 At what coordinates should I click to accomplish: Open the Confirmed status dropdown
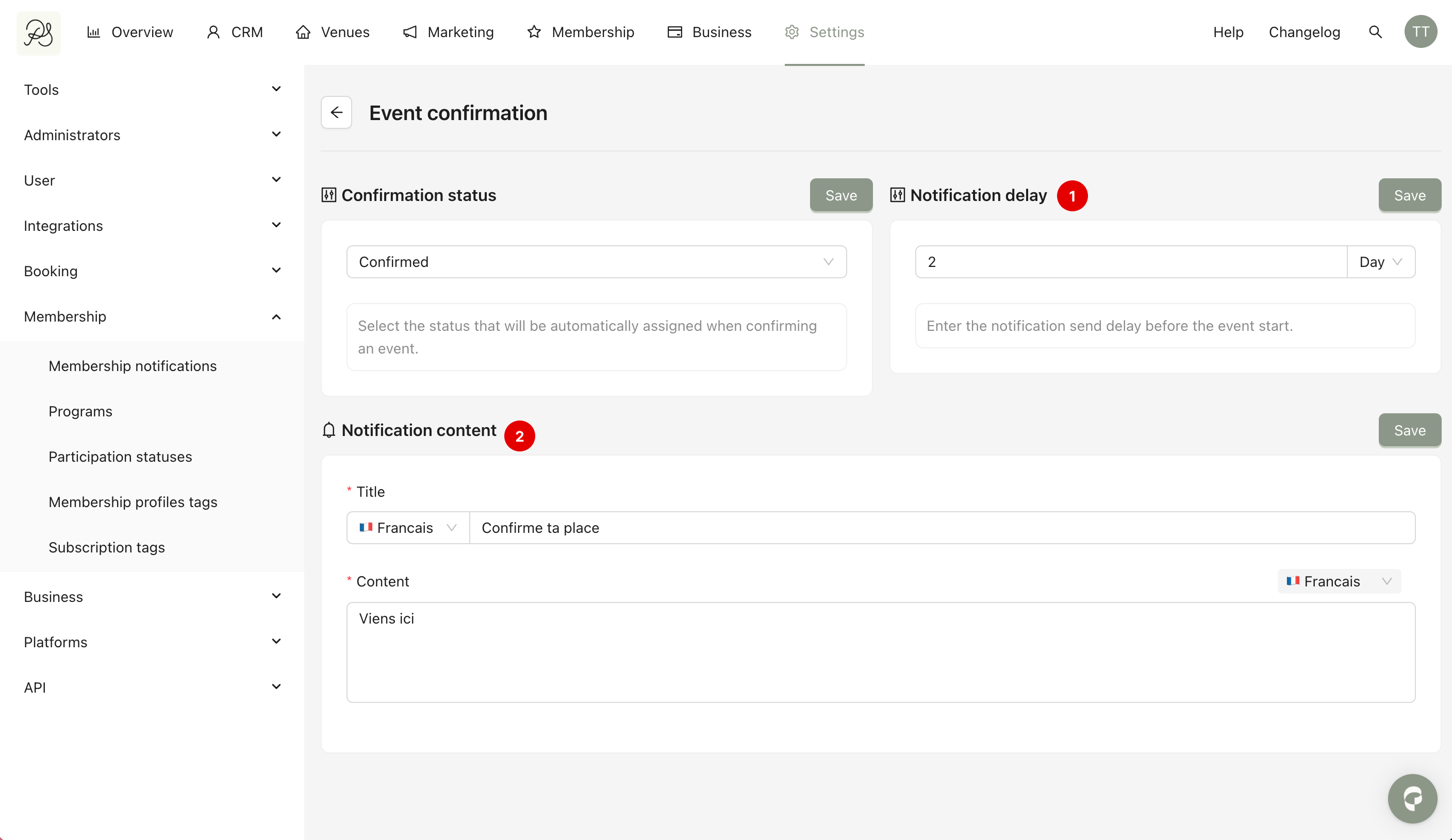click(x=597, y=262)
